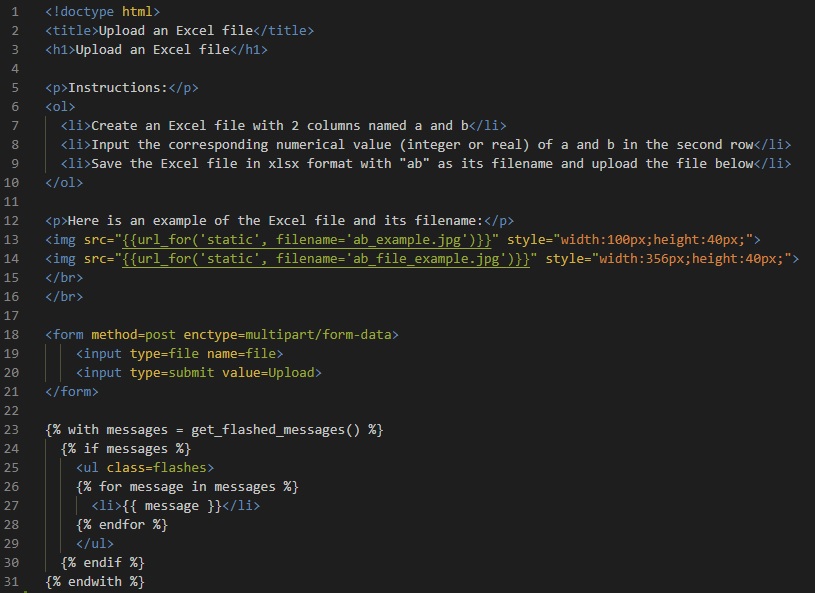
Task: Click the '{% endfor %}' statement on line 28
Action: click(x=122, y=525)
